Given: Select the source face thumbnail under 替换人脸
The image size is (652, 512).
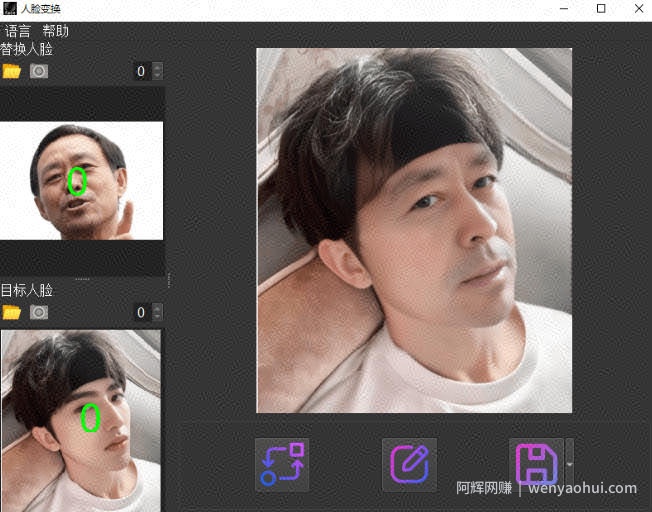Looking at the screenshot, I should click(x=82, y=181).
